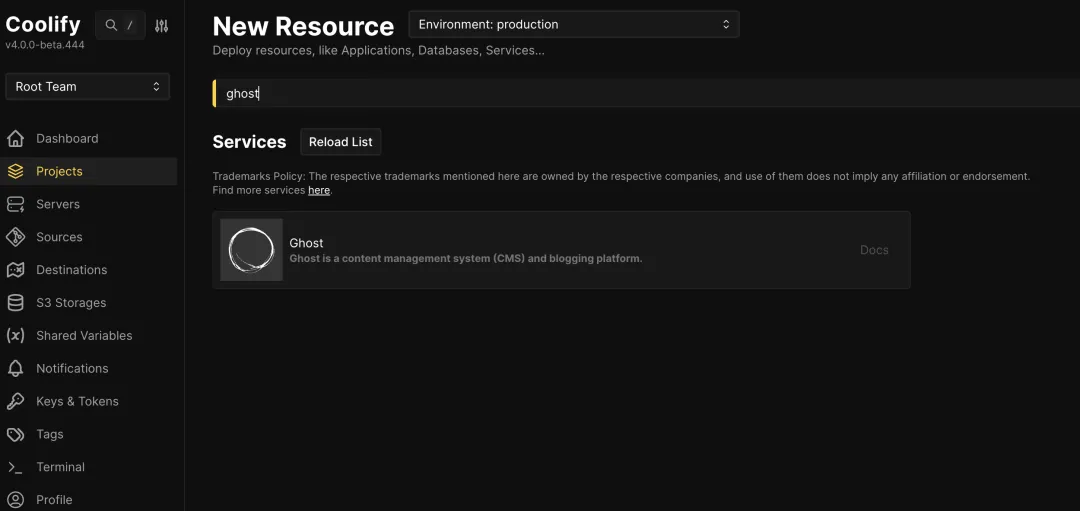
Task: Follow the 'here' link for more services
Action: 319,190
